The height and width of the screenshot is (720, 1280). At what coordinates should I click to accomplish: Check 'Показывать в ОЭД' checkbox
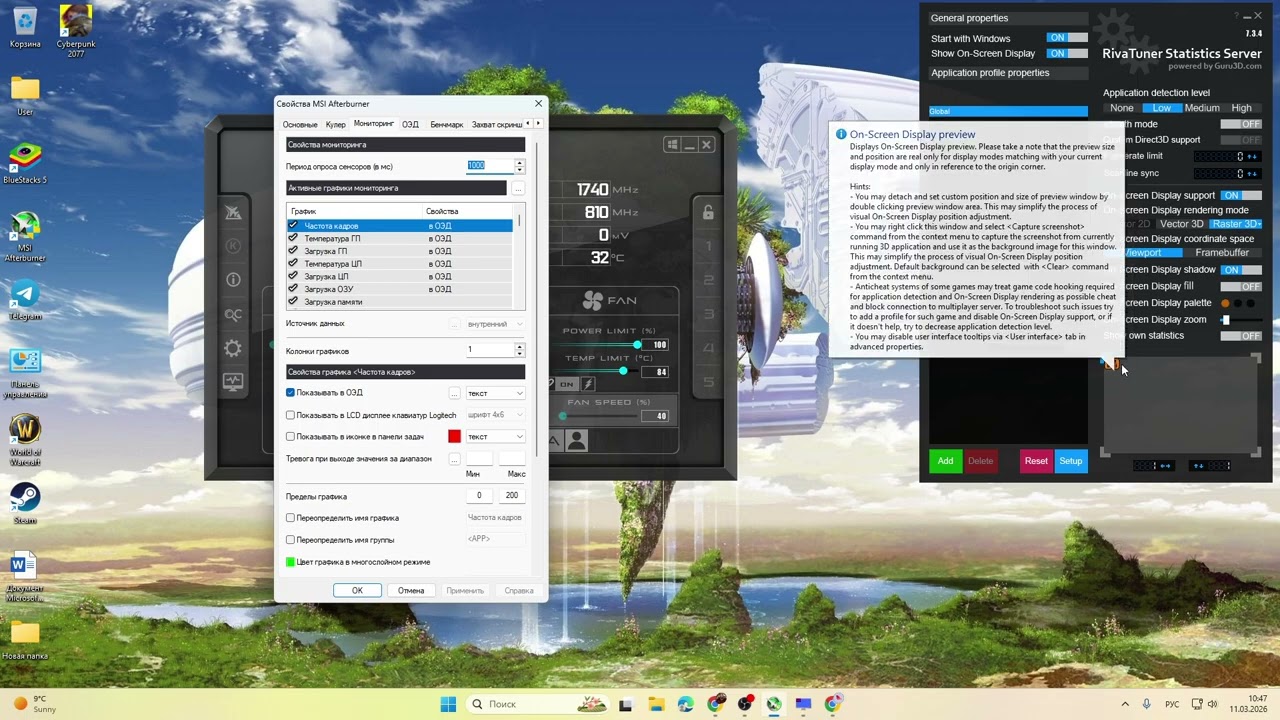[291, 393]
